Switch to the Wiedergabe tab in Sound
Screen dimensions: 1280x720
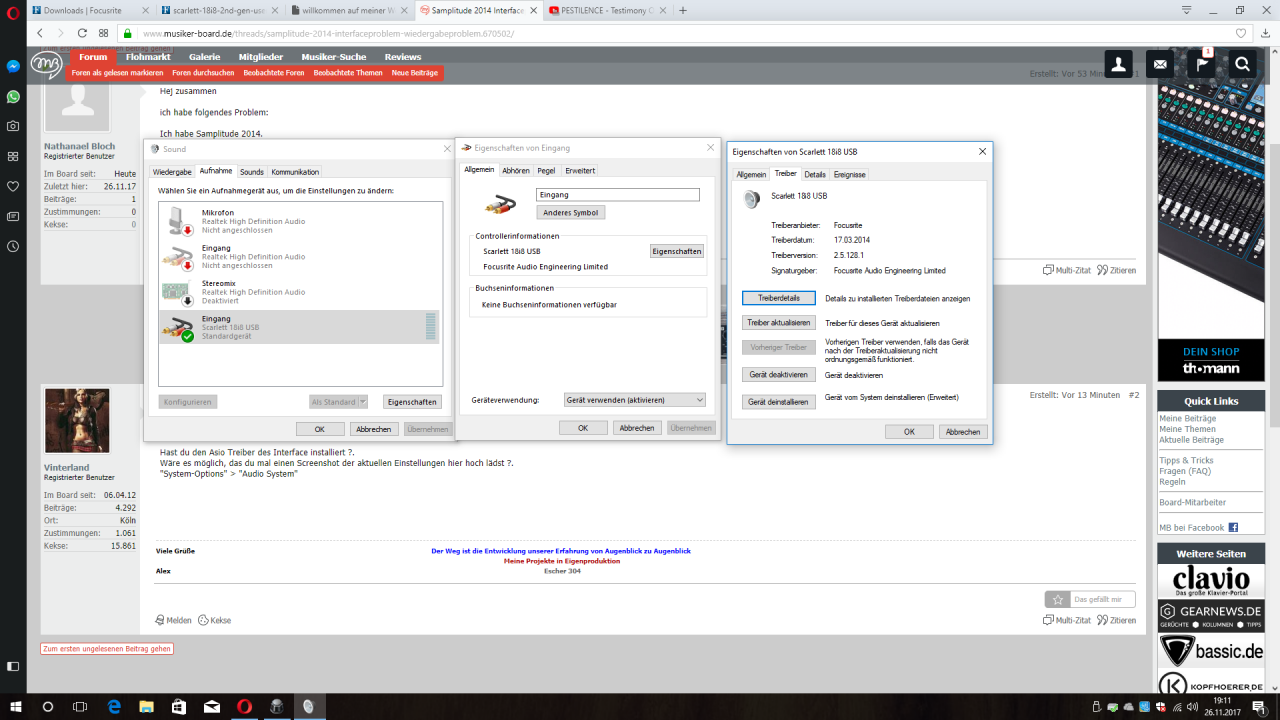[172, 172]
